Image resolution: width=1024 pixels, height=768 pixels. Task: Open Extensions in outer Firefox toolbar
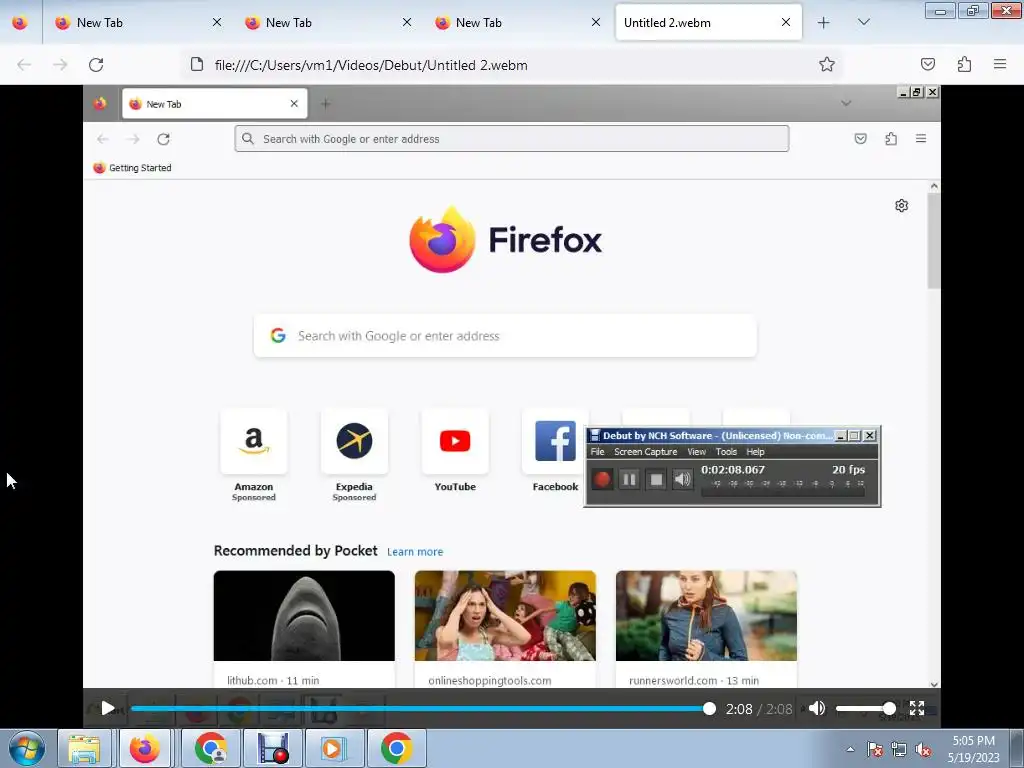click(x=964, y=64)
